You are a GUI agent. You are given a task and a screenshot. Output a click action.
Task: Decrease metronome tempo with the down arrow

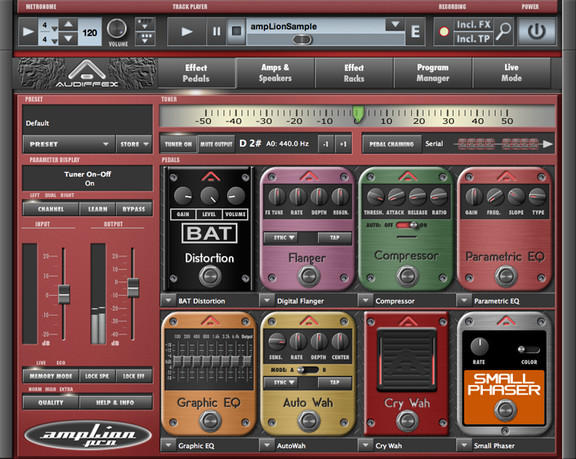click(x=68, y=38)
